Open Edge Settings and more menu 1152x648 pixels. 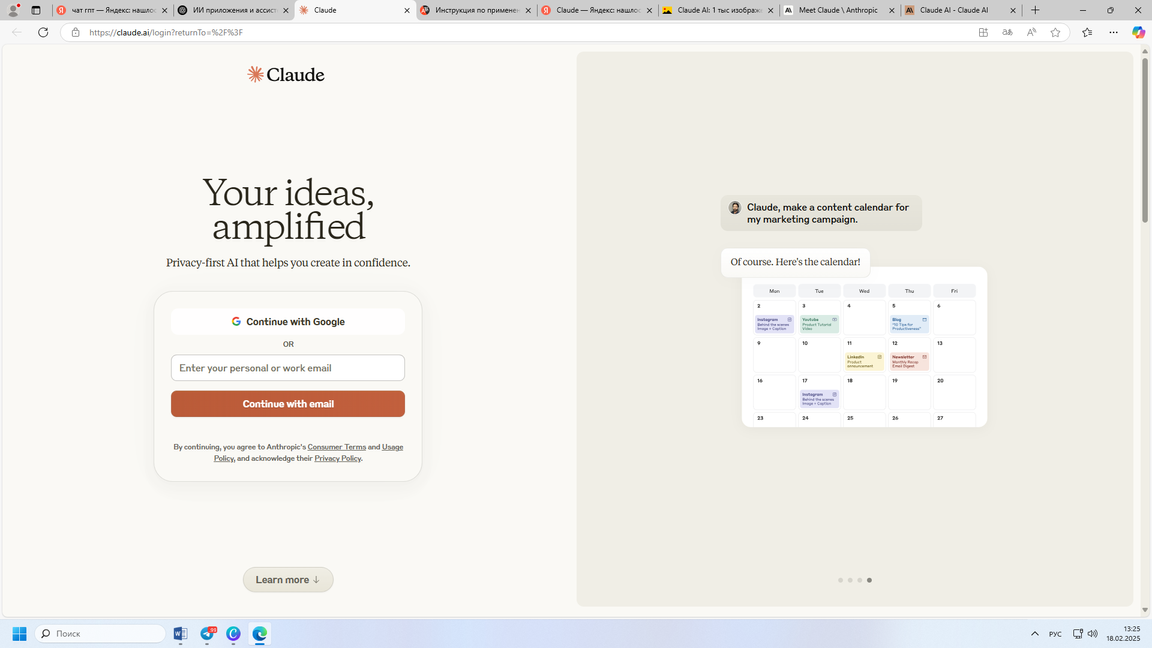[1113, 32]
